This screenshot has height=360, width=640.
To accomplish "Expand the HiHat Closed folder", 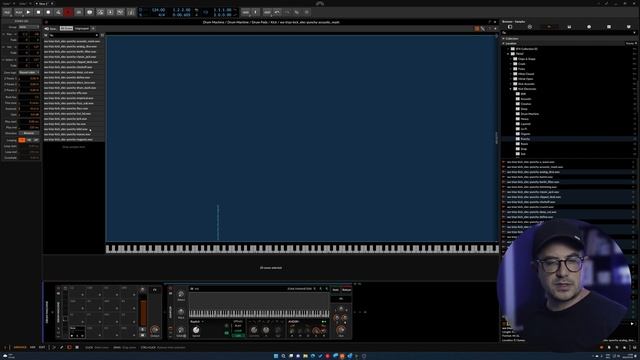I will click(x=511, y=74).
